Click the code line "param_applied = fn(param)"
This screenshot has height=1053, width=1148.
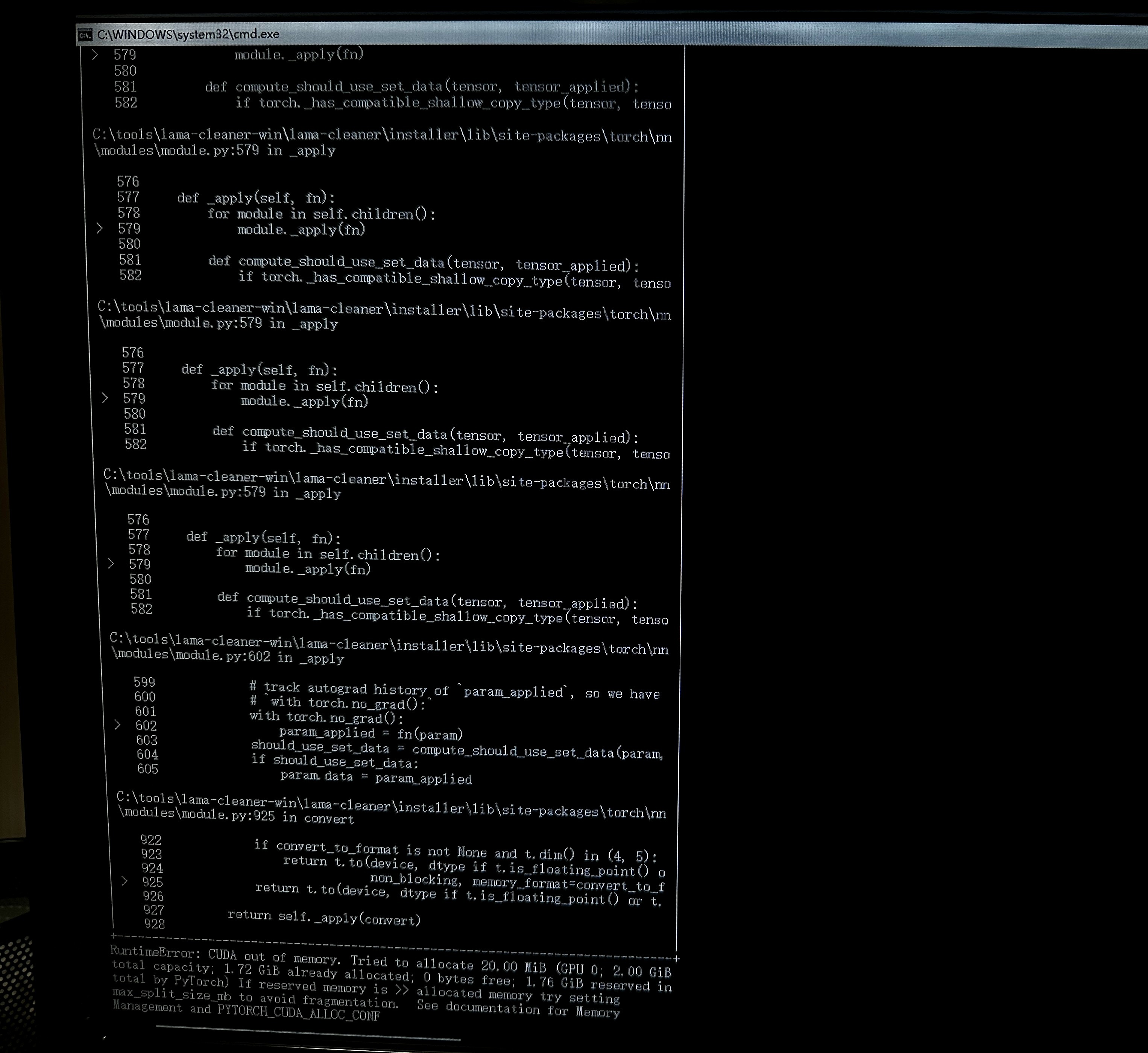371,733
